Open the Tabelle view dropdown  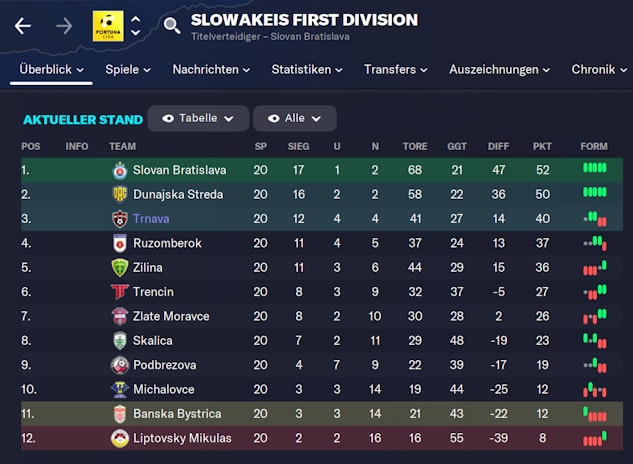pos(198,118)
